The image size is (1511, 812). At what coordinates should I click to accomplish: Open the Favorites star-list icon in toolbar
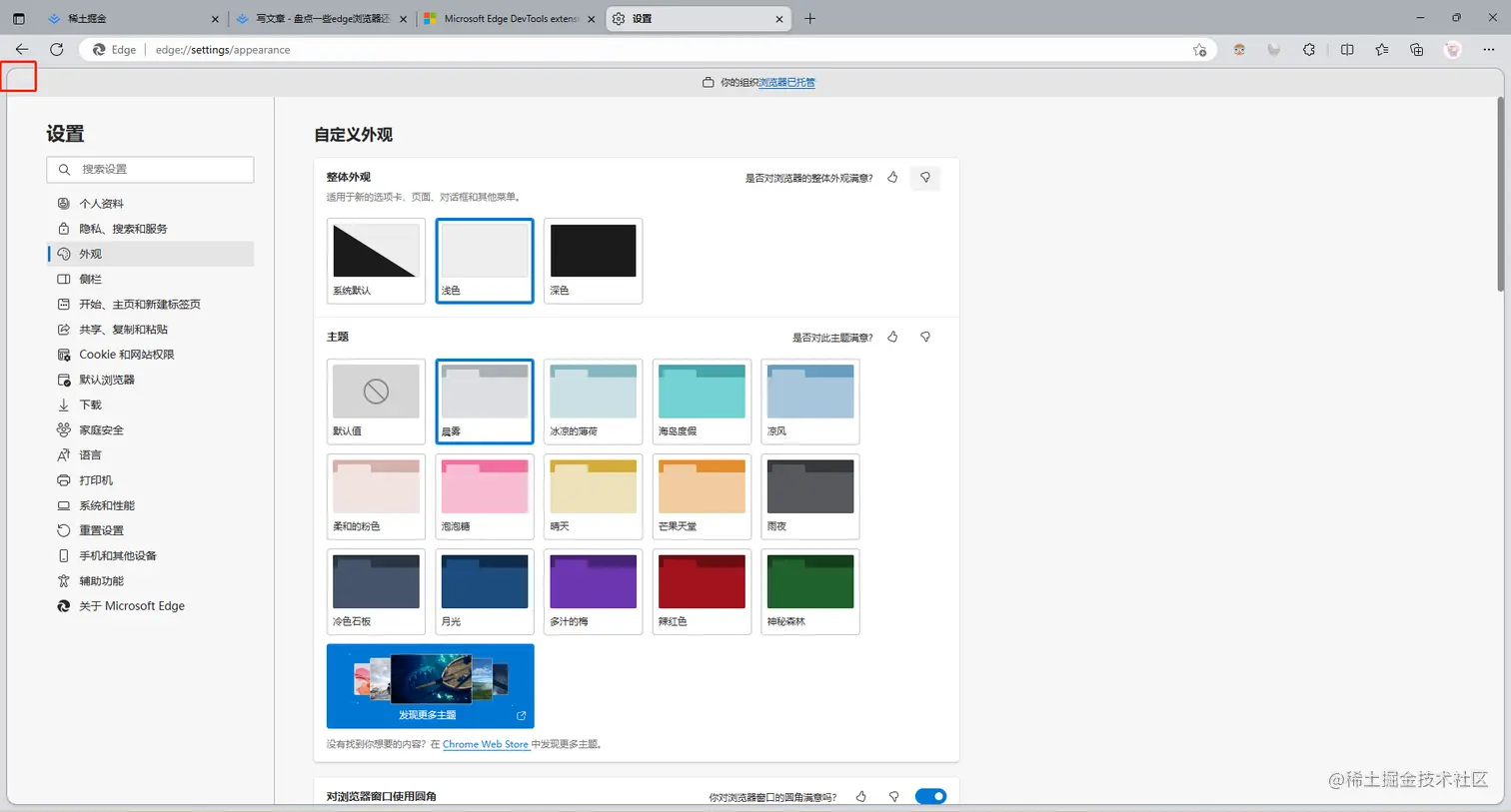point(1382,49)
